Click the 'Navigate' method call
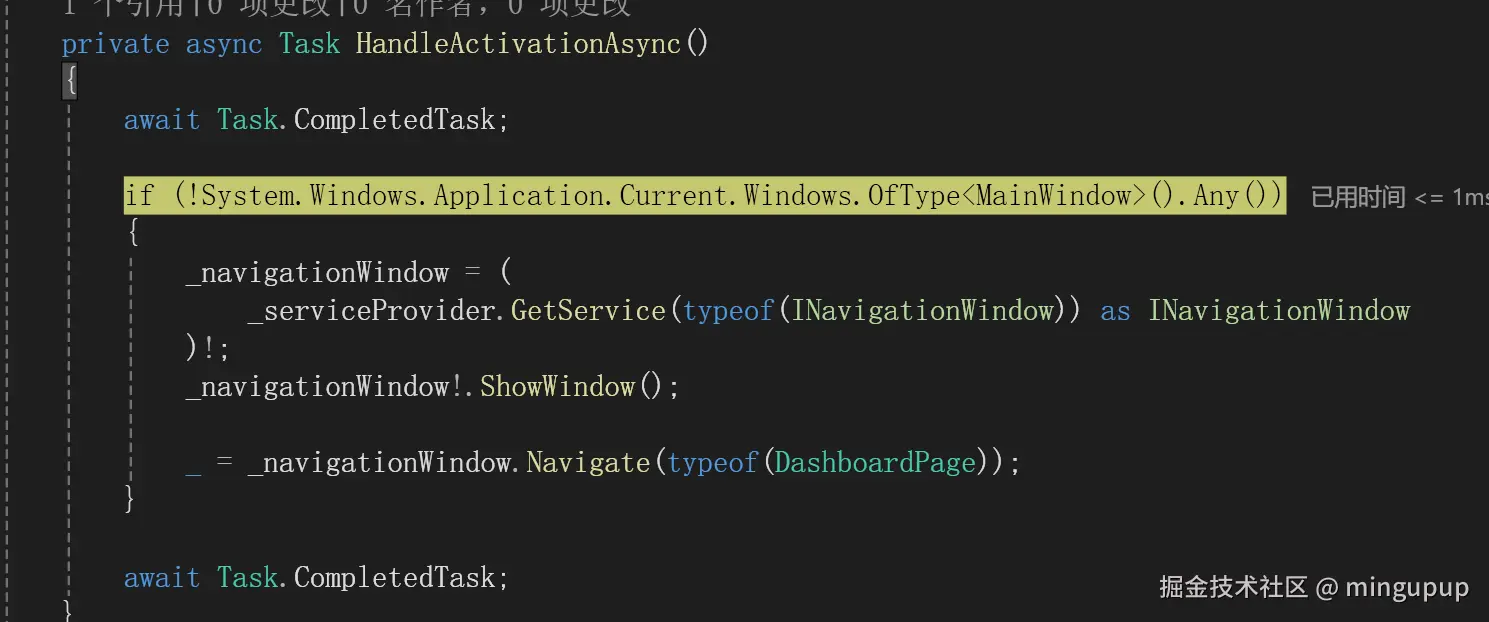The width and height of the screenshot is (1489, 622). click(588, 463)
